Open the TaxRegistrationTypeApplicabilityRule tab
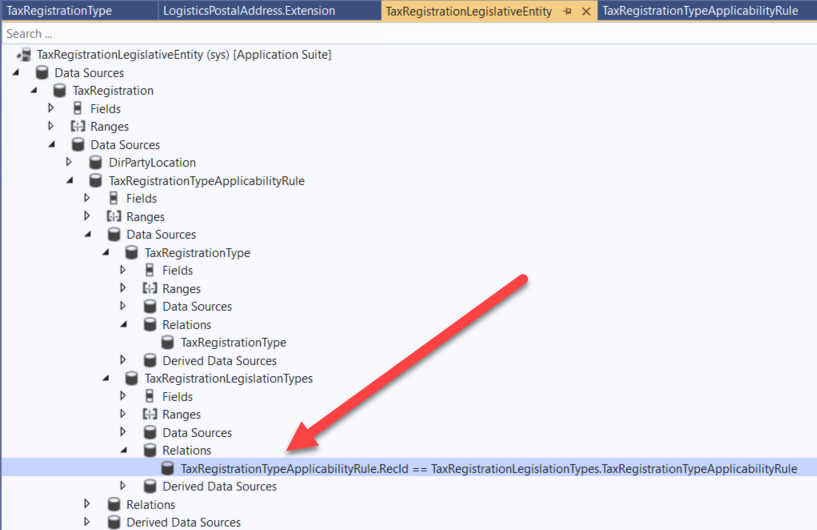This screenshot has width=817, height=530. (700, 10)
